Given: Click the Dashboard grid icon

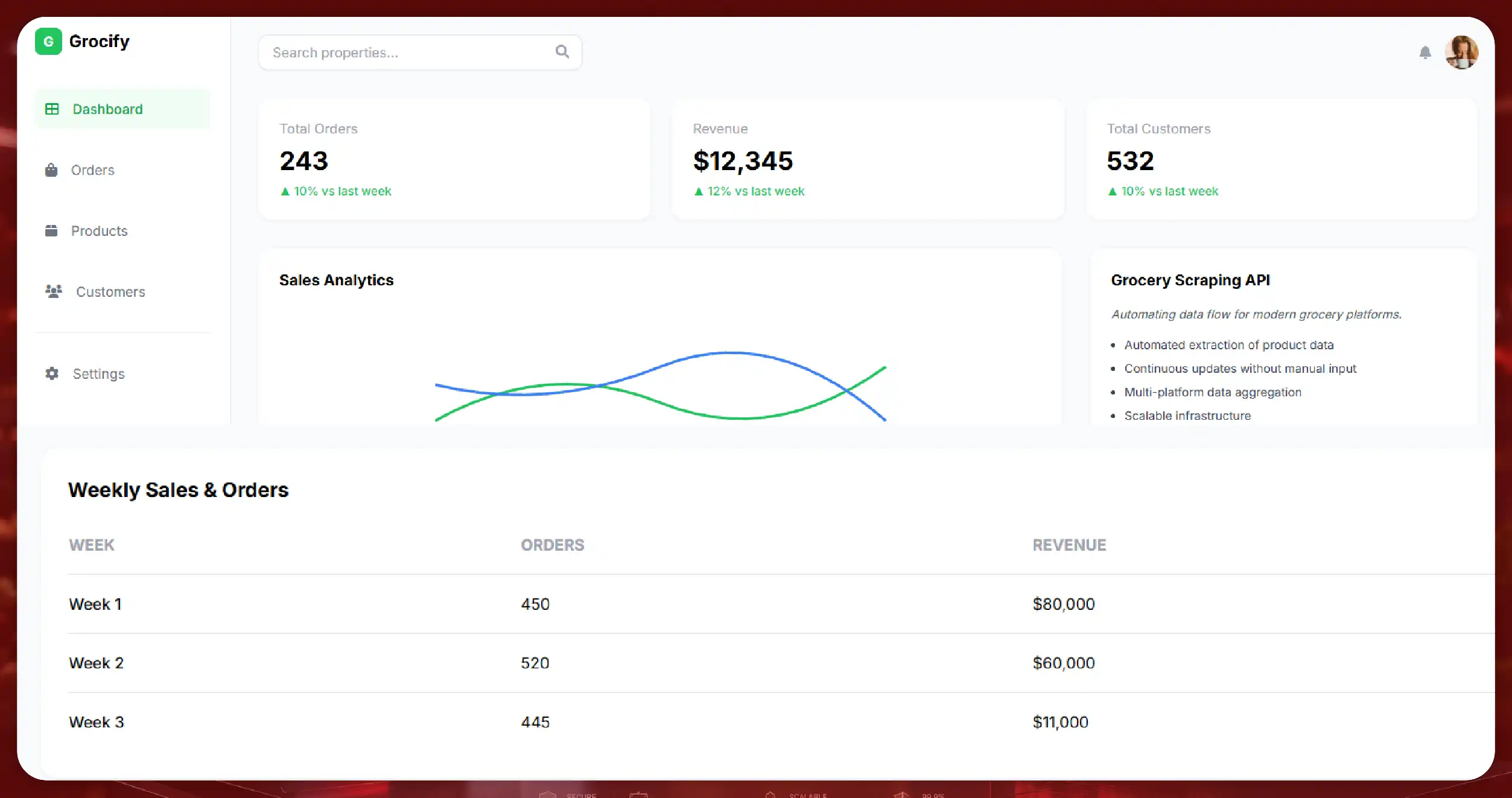Looking at the screenshot, I should point(52,109).
